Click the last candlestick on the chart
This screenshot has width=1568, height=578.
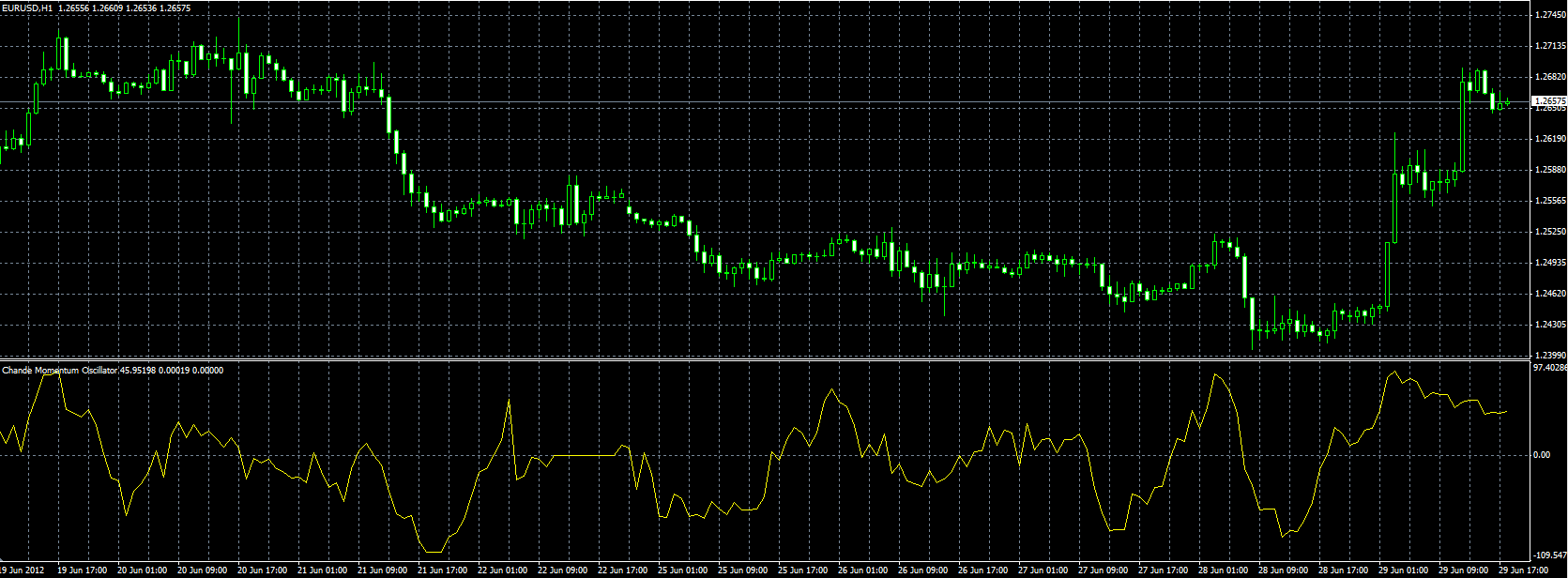tap(1507, 101)
